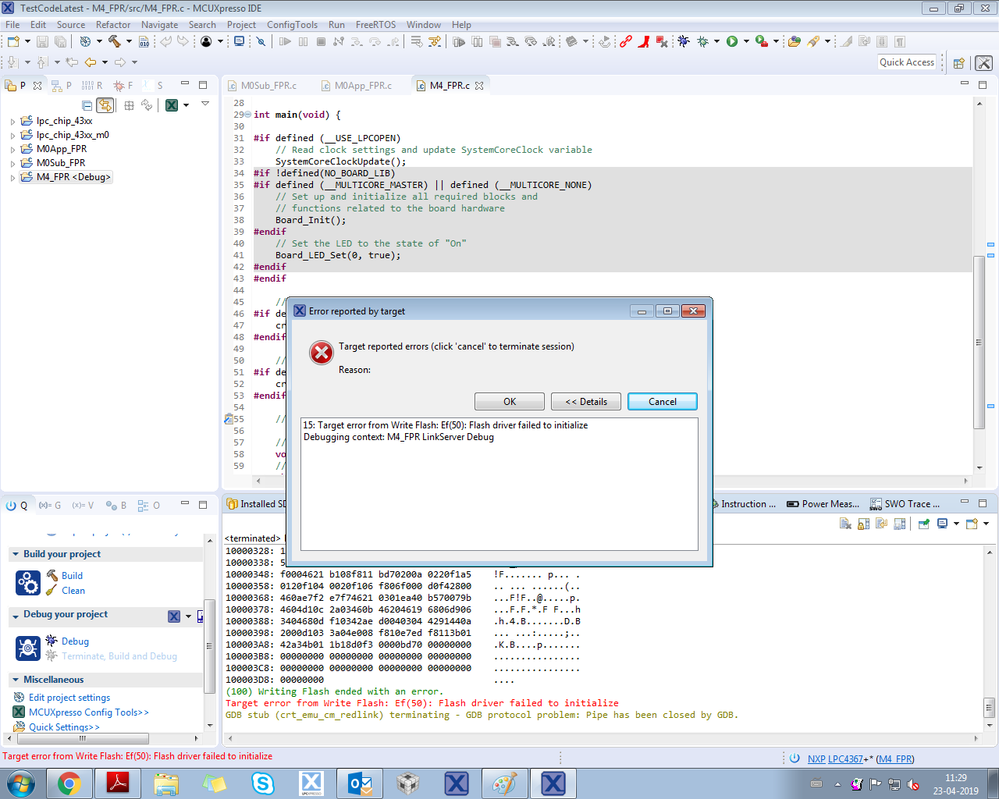999x799 pixels.
Task: Close the M4_FPR.c editor tab
Action: point(479,85)
